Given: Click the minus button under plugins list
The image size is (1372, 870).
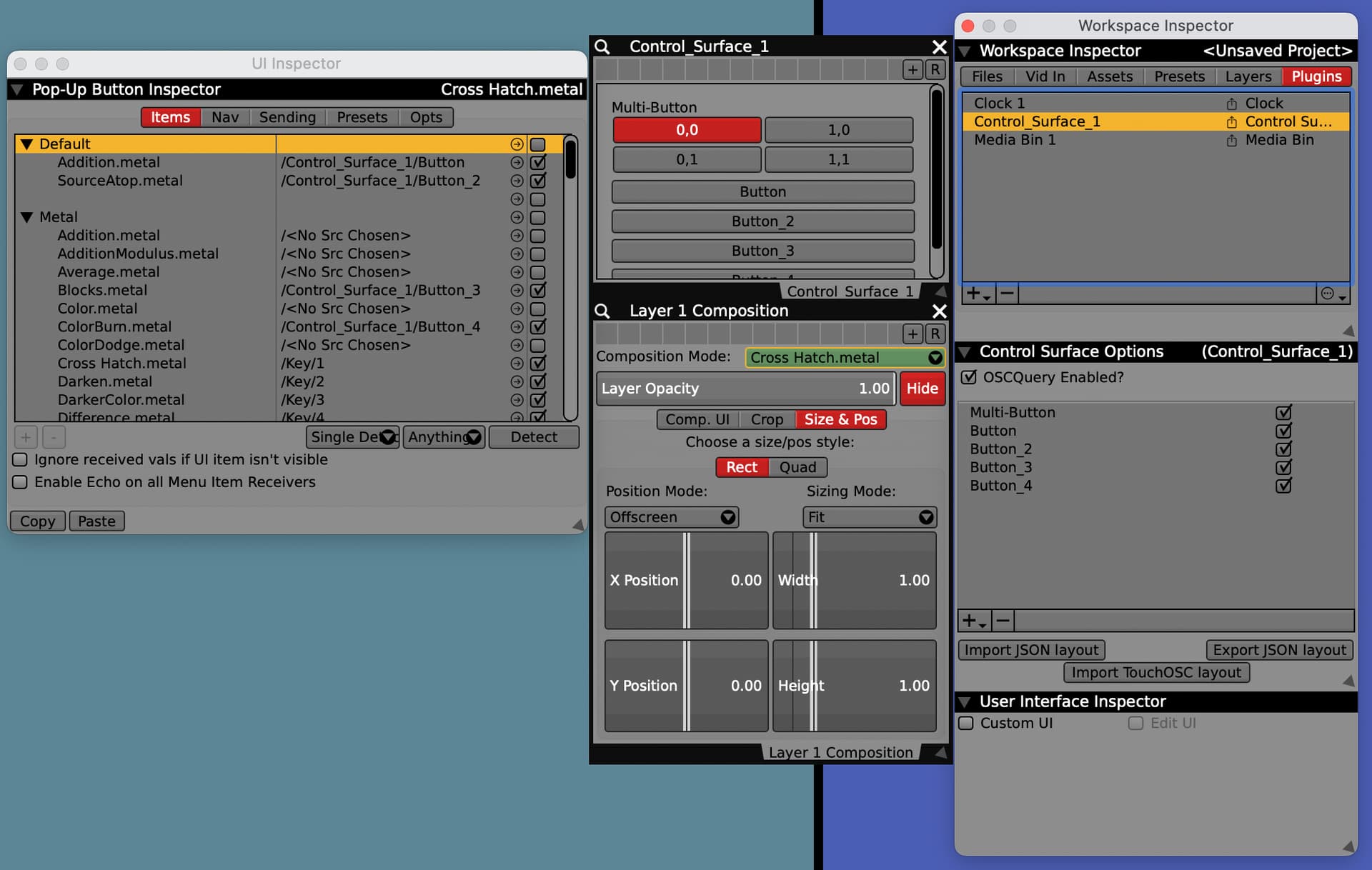Looking at the screenshot, I should point(1007,294).
